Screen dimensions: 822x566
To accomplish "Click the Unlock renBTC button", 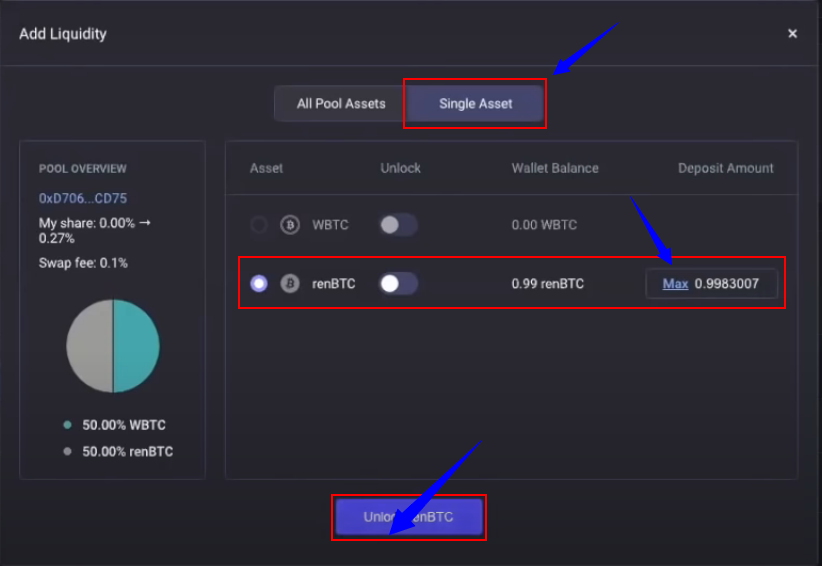I will [x=409, y=517].
